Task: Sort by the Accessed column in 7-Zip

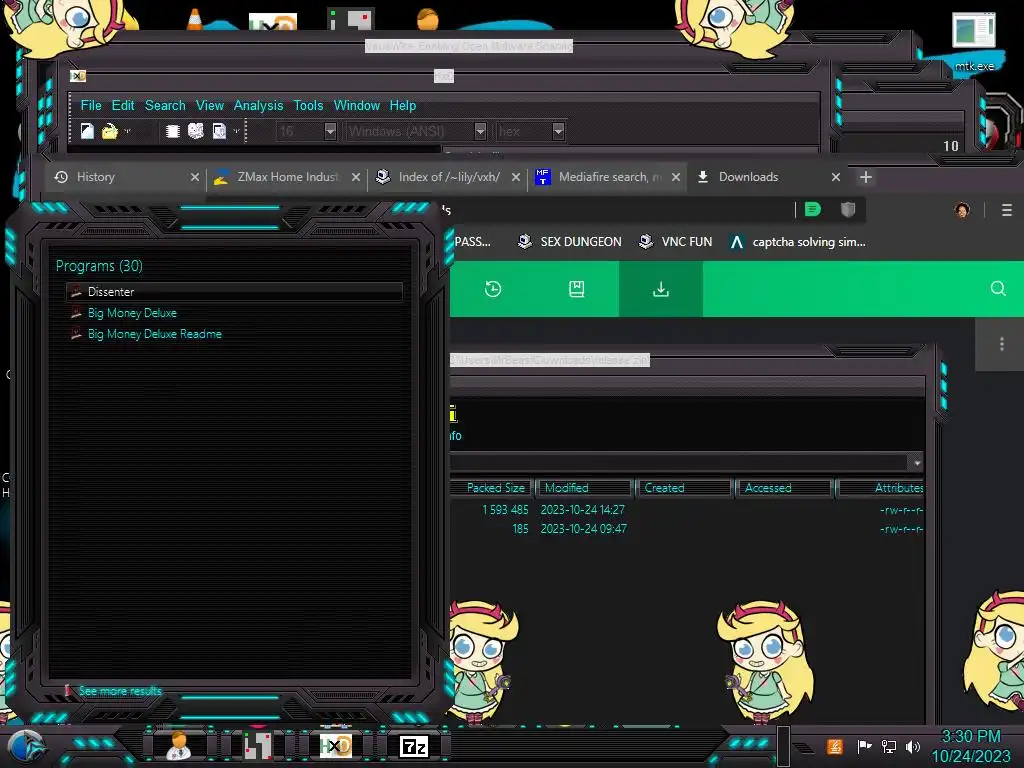Action: [x=784, y=488]
